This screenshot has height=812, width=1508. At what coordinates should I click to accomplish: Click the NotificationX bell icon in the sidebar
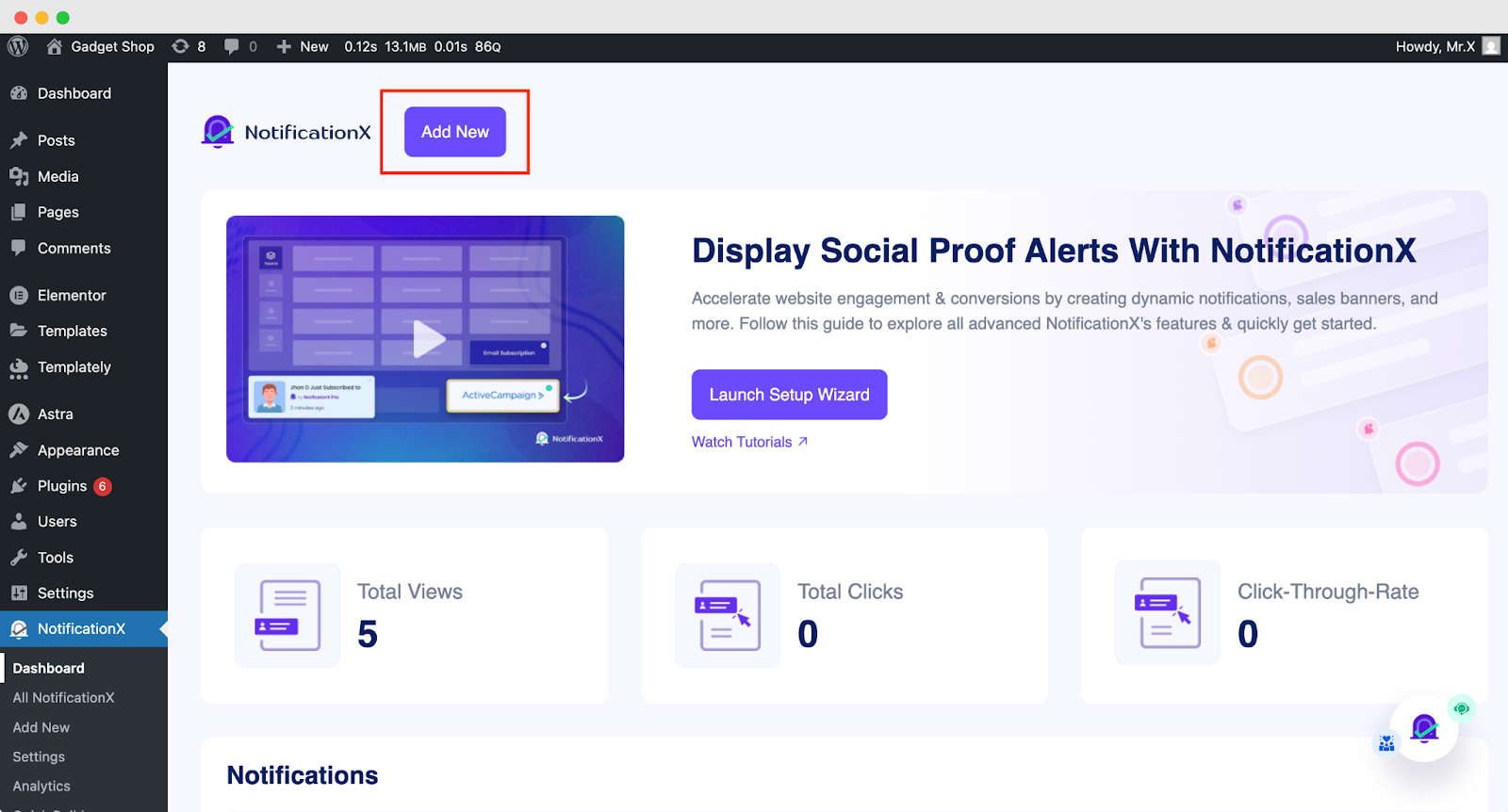point(19,628)
